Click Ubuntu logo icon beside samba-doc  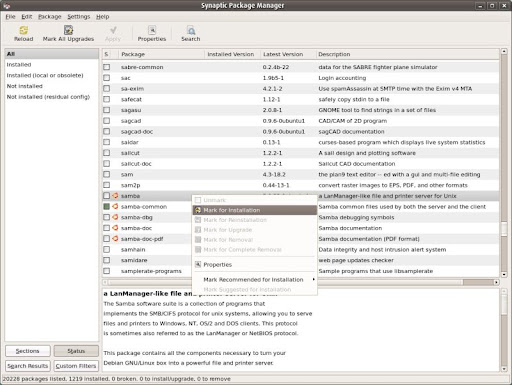click(115, 228)
